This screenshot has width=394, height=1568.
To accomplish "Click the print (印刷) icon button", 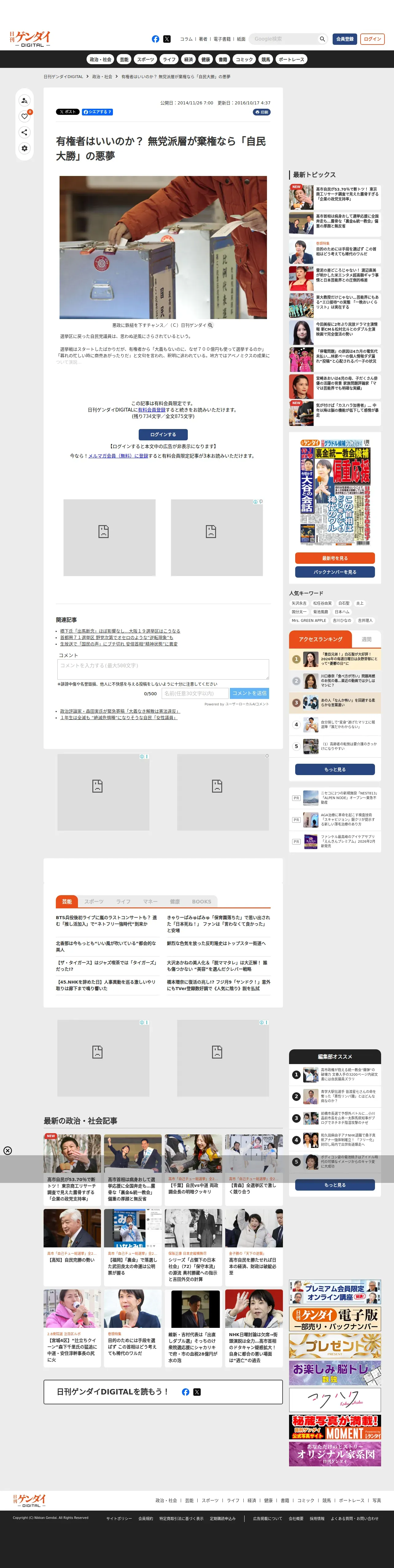I will tap(261, 112).
